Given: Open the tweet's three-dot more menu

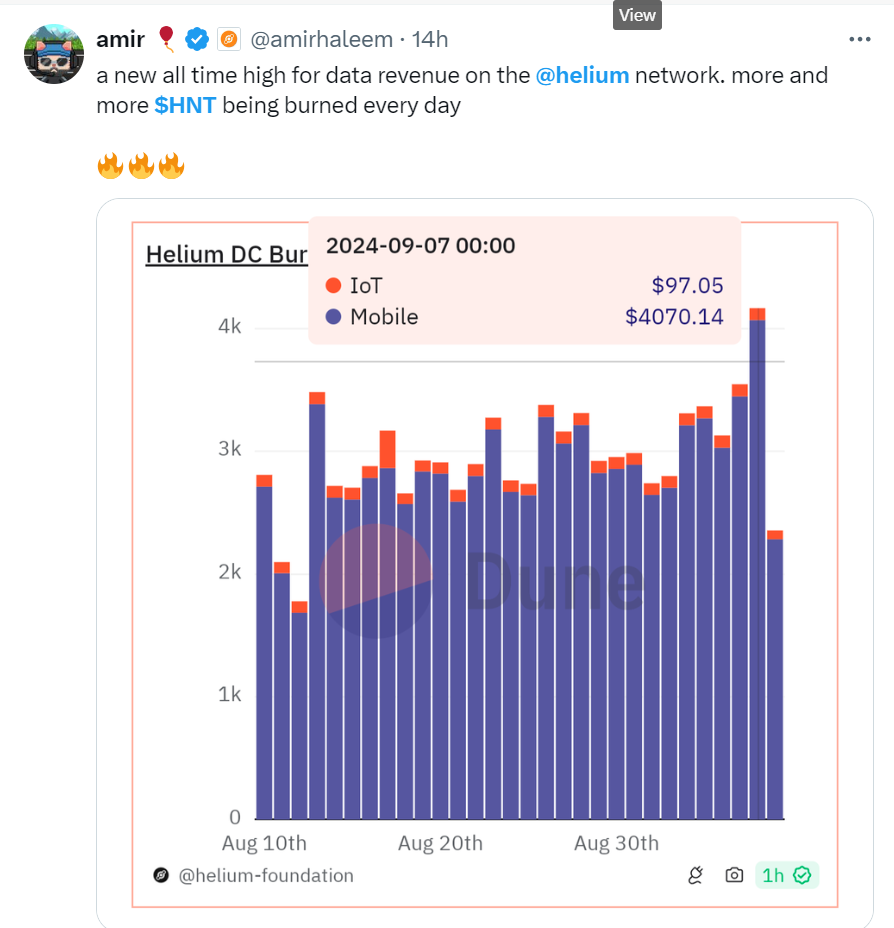Looking at the screenshot, I should coord(859,39).
